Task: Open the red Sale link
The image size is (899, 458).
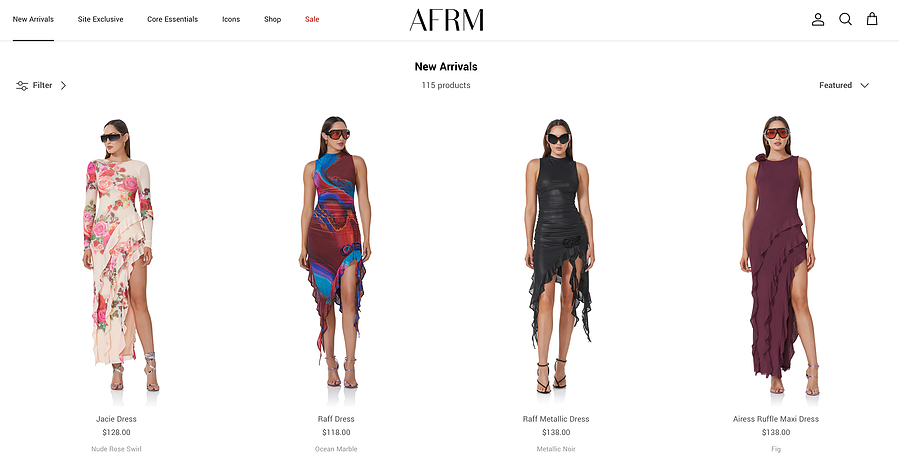Action: pyautogui.click(x=312, y=19)
